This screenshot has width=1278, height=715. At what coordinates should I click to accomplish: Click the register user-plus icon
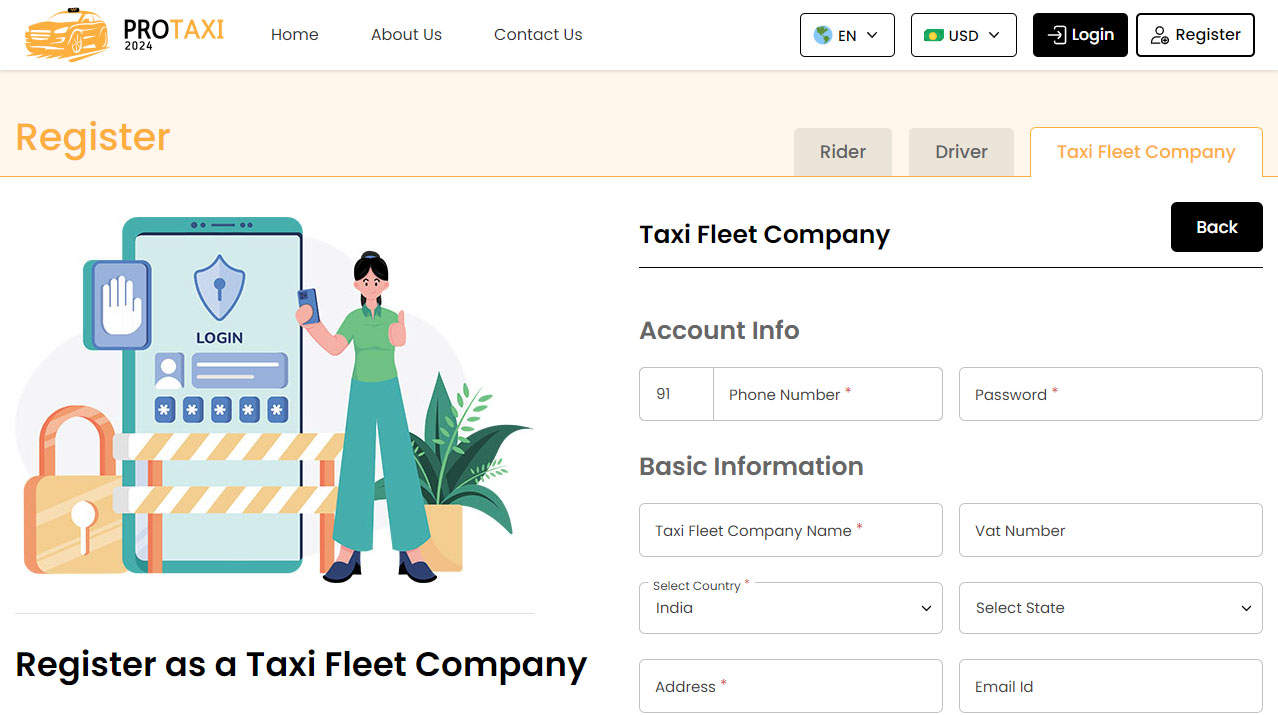(1160, 35)
